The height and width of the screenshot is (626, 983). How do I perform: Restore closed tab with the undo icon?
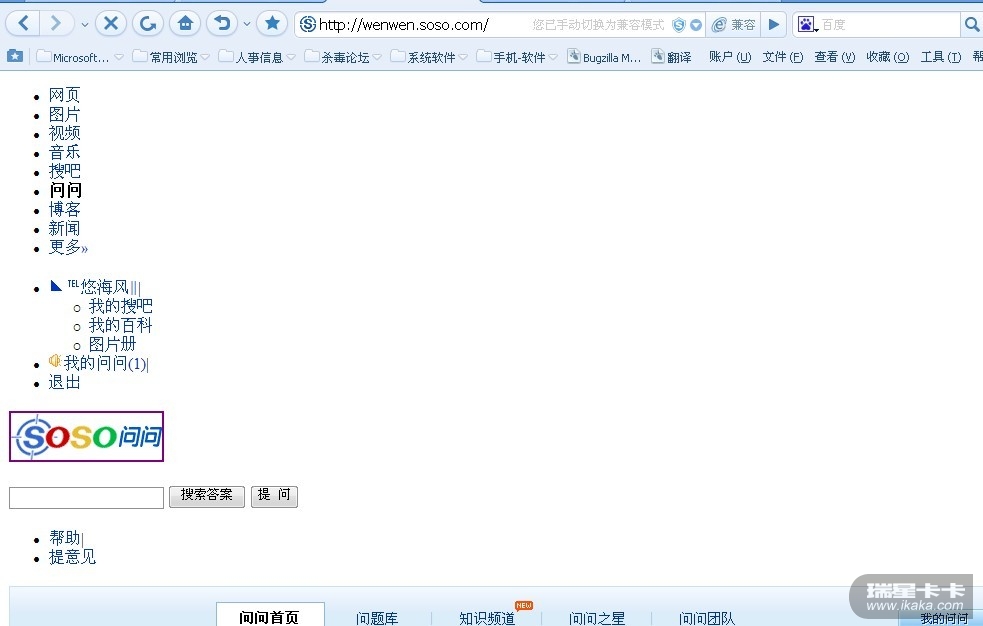tap(222, 24)
